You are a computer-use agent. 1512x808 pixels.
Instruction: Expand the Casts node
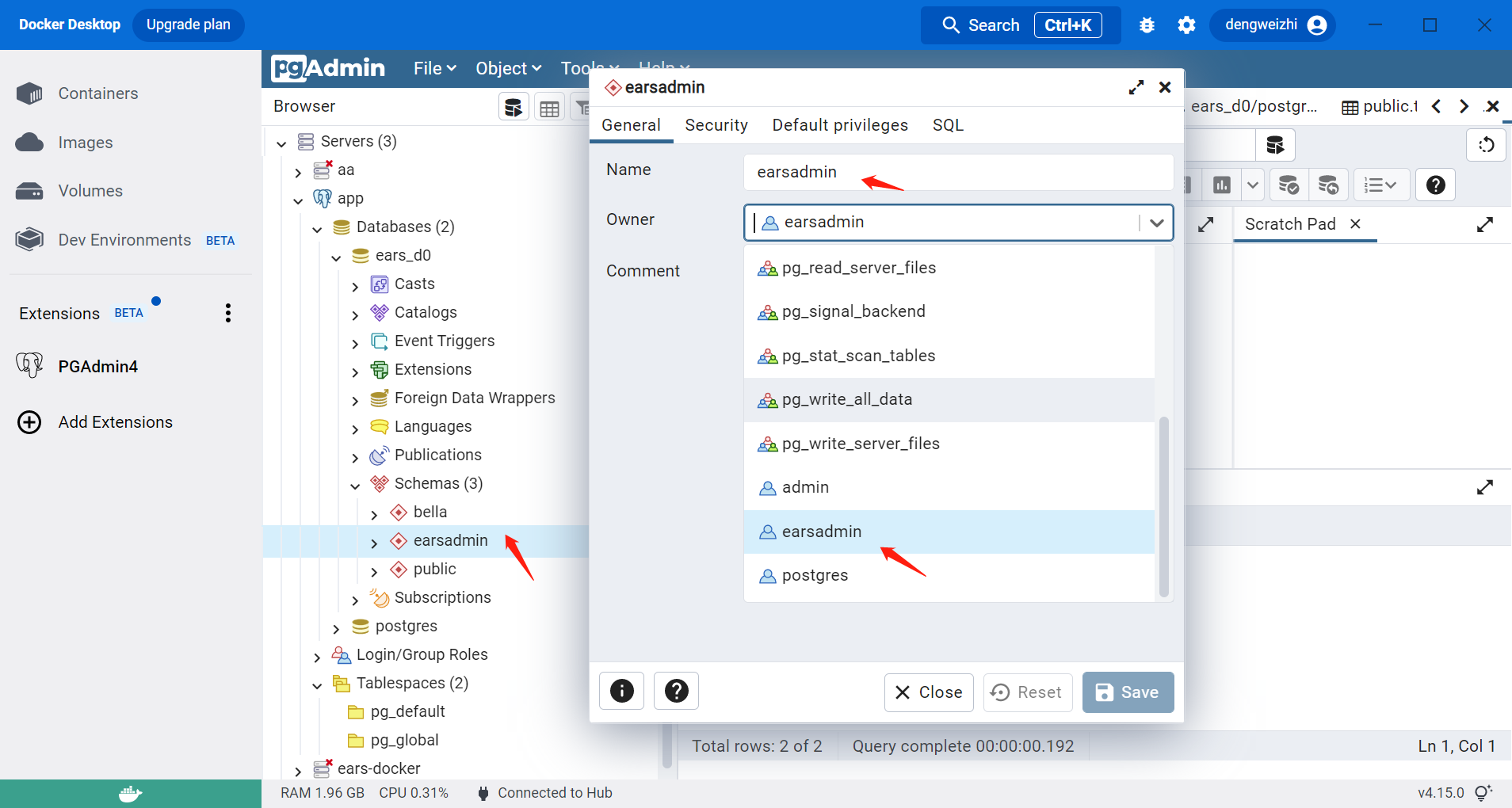point(355,286)
